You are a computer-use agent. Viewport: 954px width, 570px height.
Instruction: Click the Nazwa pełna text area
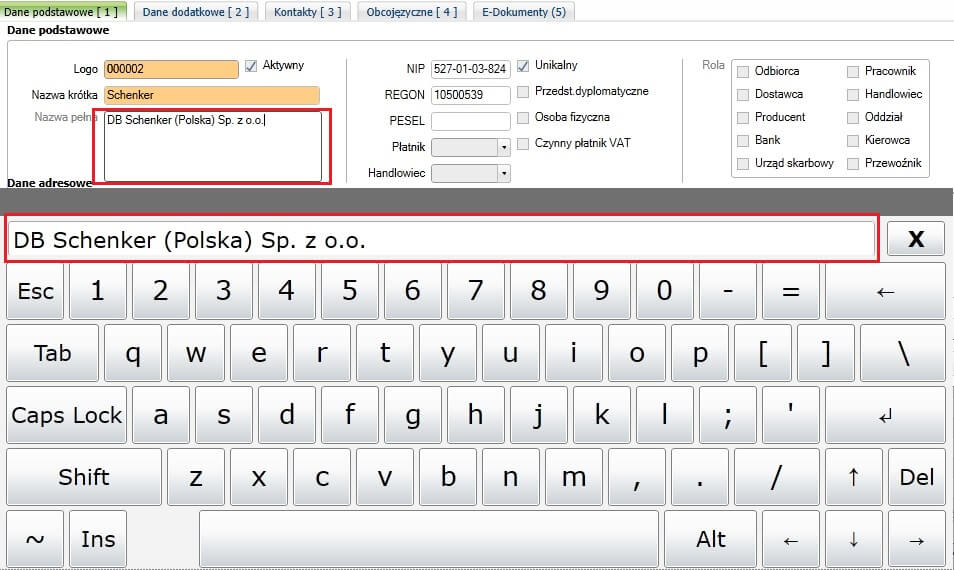[x=212, y=146]
